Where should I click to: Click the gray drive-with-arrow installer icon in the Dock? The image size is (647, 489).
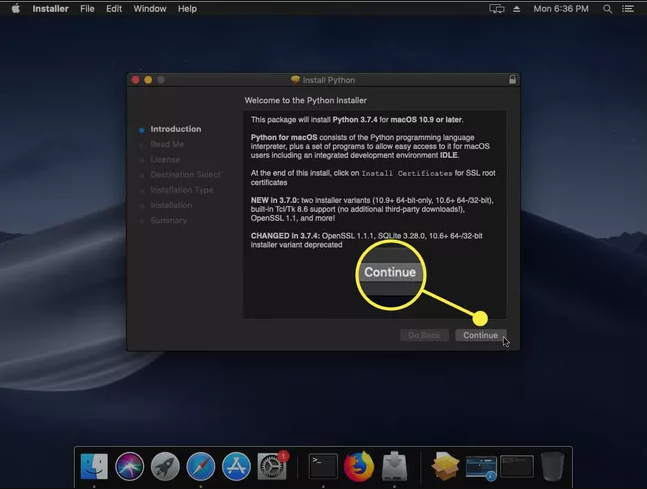394,466
